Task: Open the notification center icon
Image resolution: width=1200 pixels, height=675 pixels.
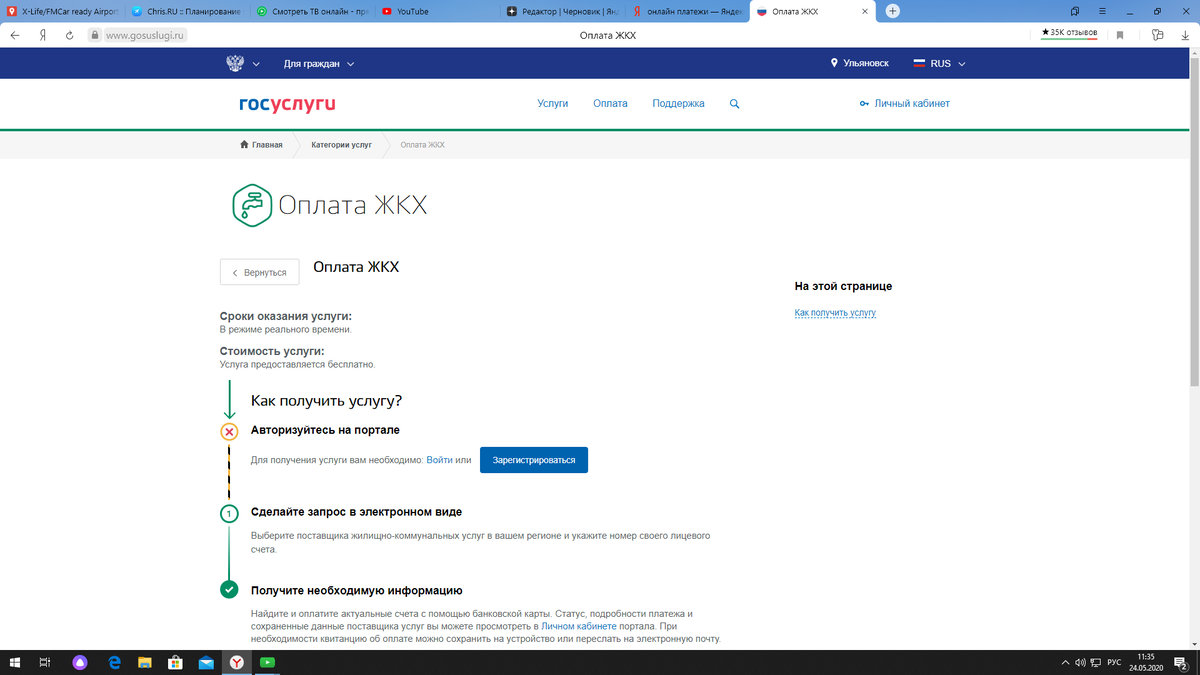Action: (x=1181, y=662)
